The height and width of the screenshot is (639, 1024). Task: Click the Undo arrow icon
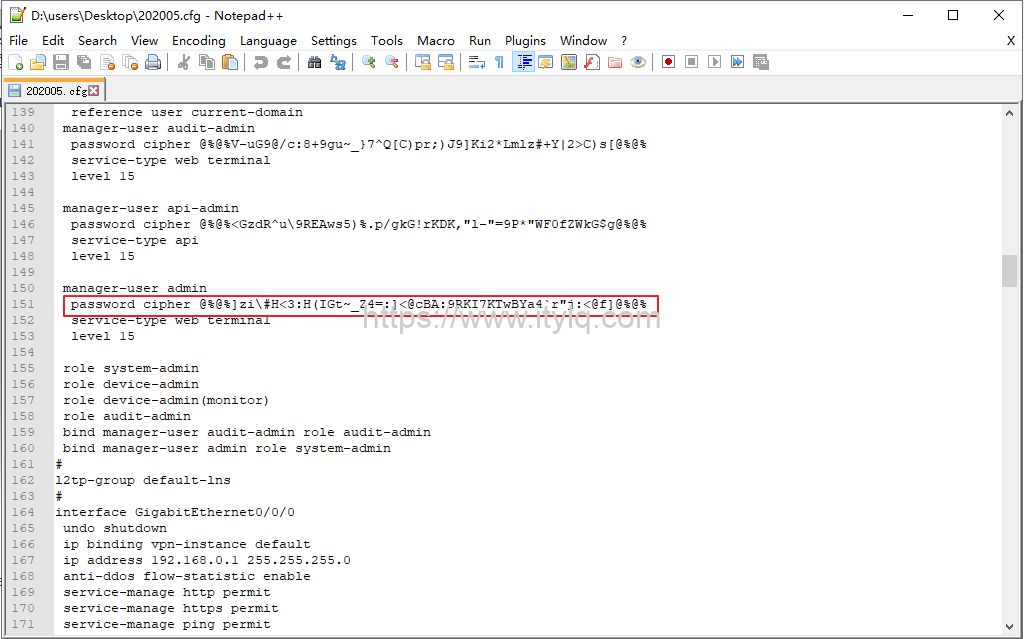(261, 62)
